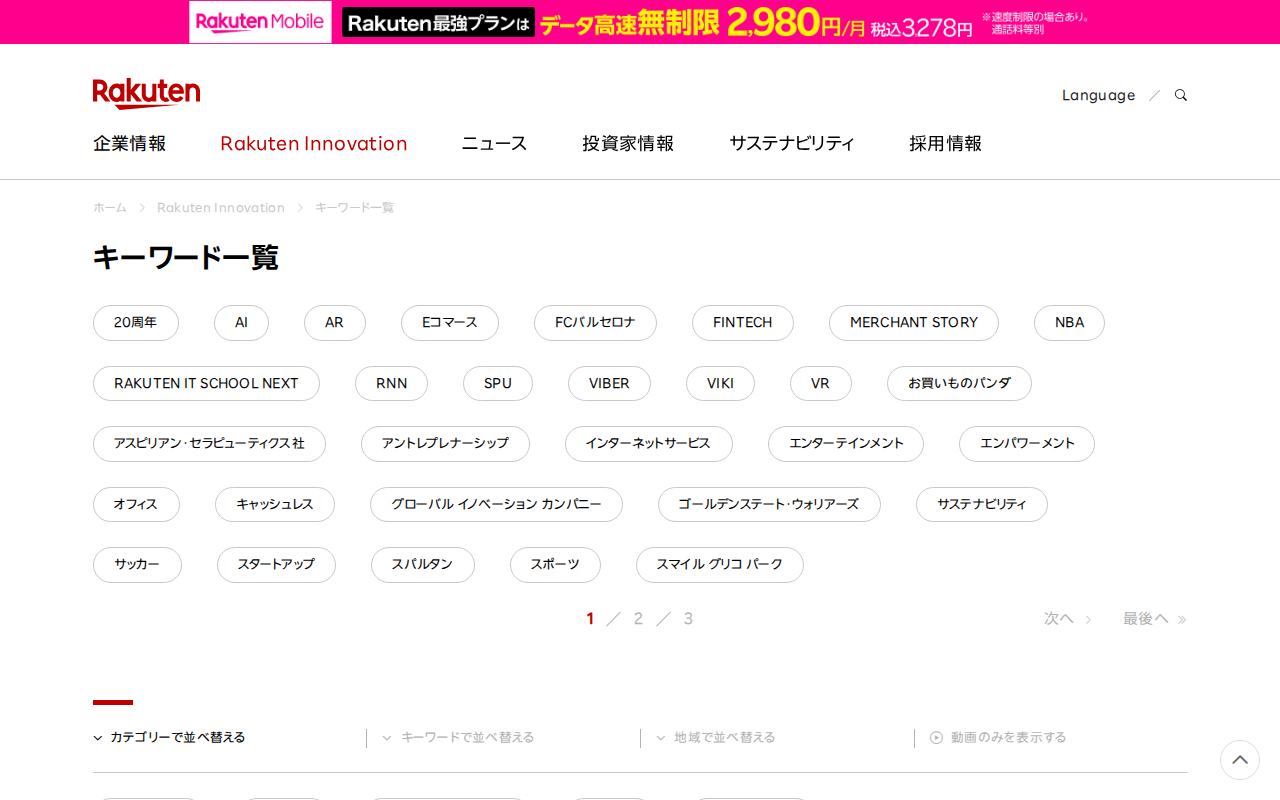Open the ニュース menu
1280x800 pixels.
tap(494, 143)
